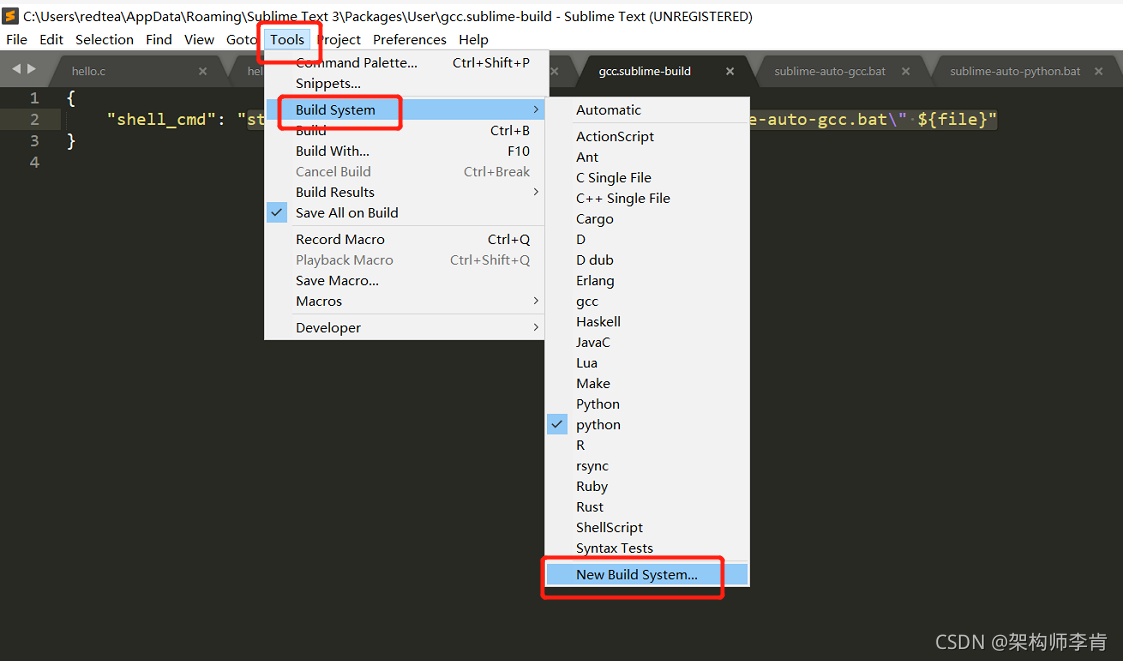Open the File menu
The image size is (1123, 661).
point(16,39)
